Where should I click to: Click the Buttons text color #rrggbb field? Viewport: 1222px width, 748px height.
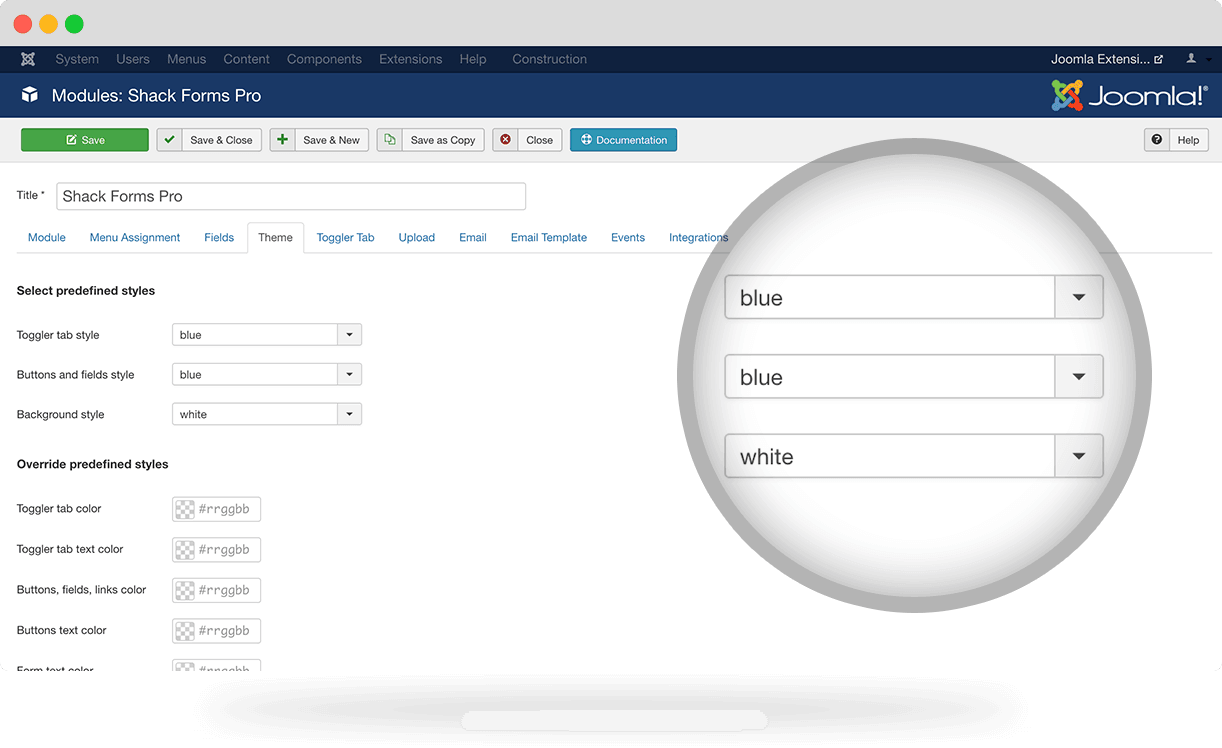pos(217,631)
